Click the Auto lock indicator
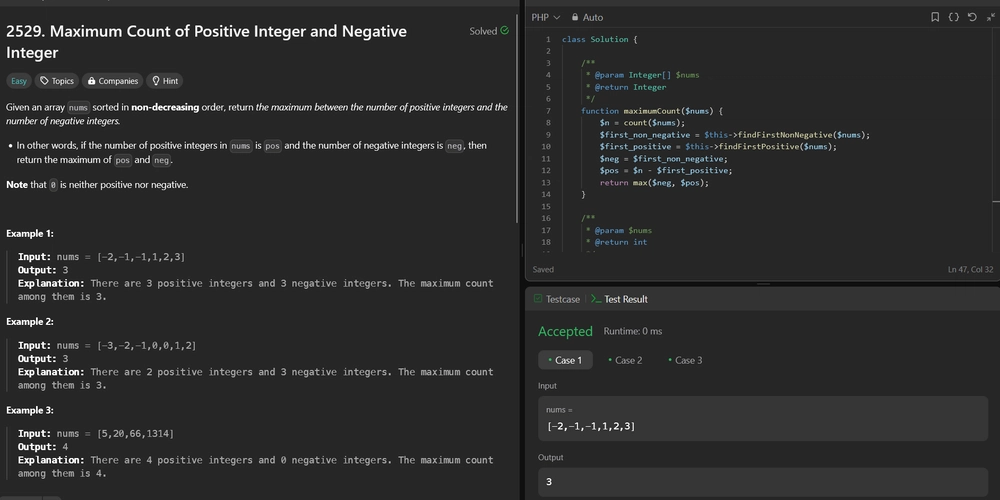 (587, 17)
